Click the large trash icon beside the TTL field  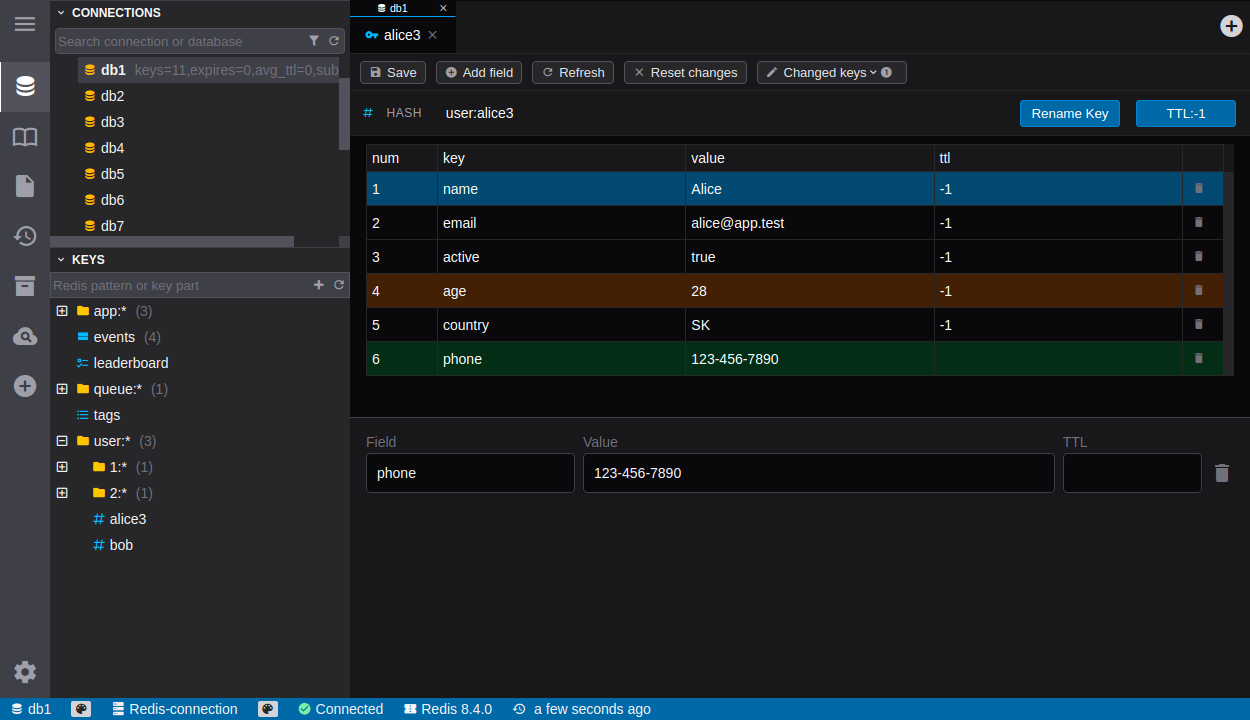[x=1221, y=473]
